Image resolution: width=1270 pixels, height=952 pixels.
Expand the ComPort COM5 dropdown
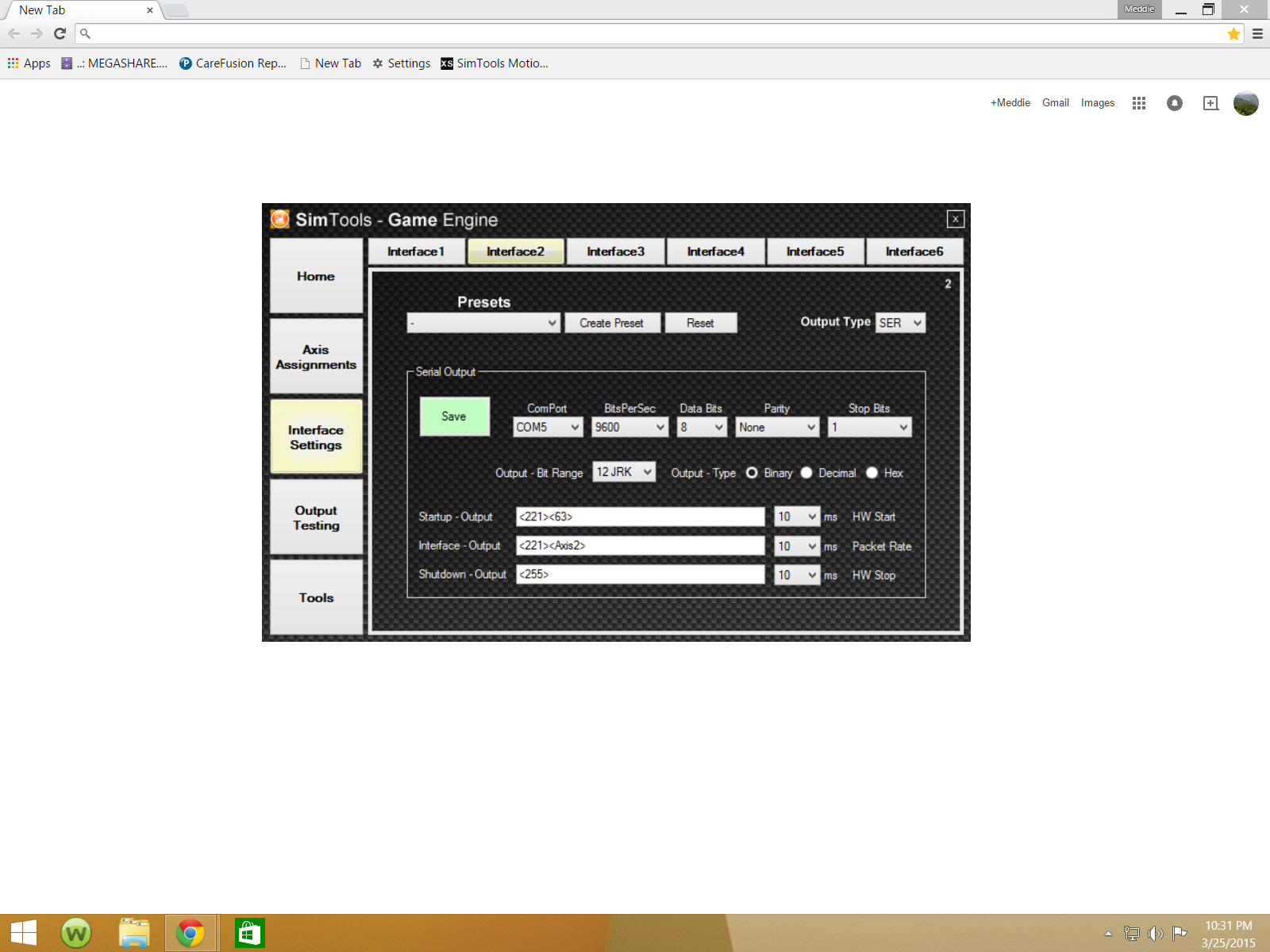(548, 427)
